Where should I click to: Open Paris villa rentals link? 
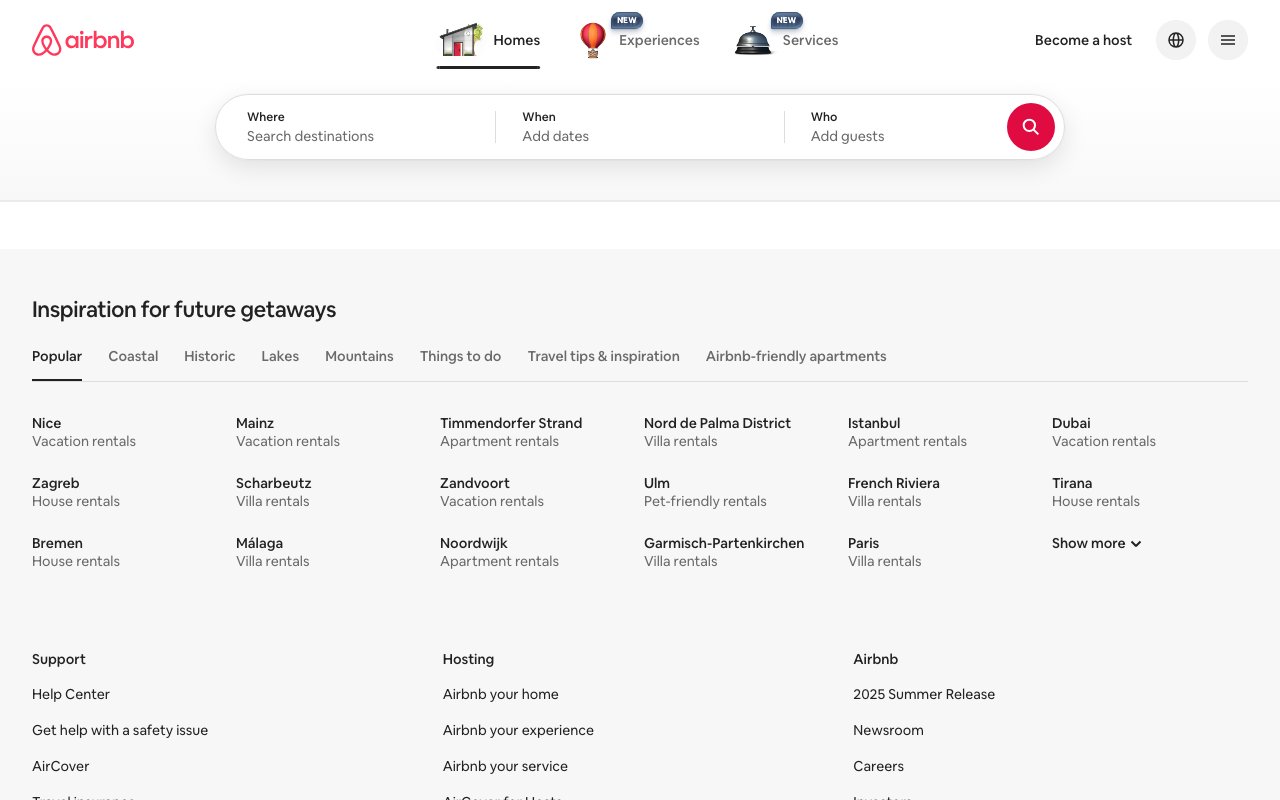(885, 552)
